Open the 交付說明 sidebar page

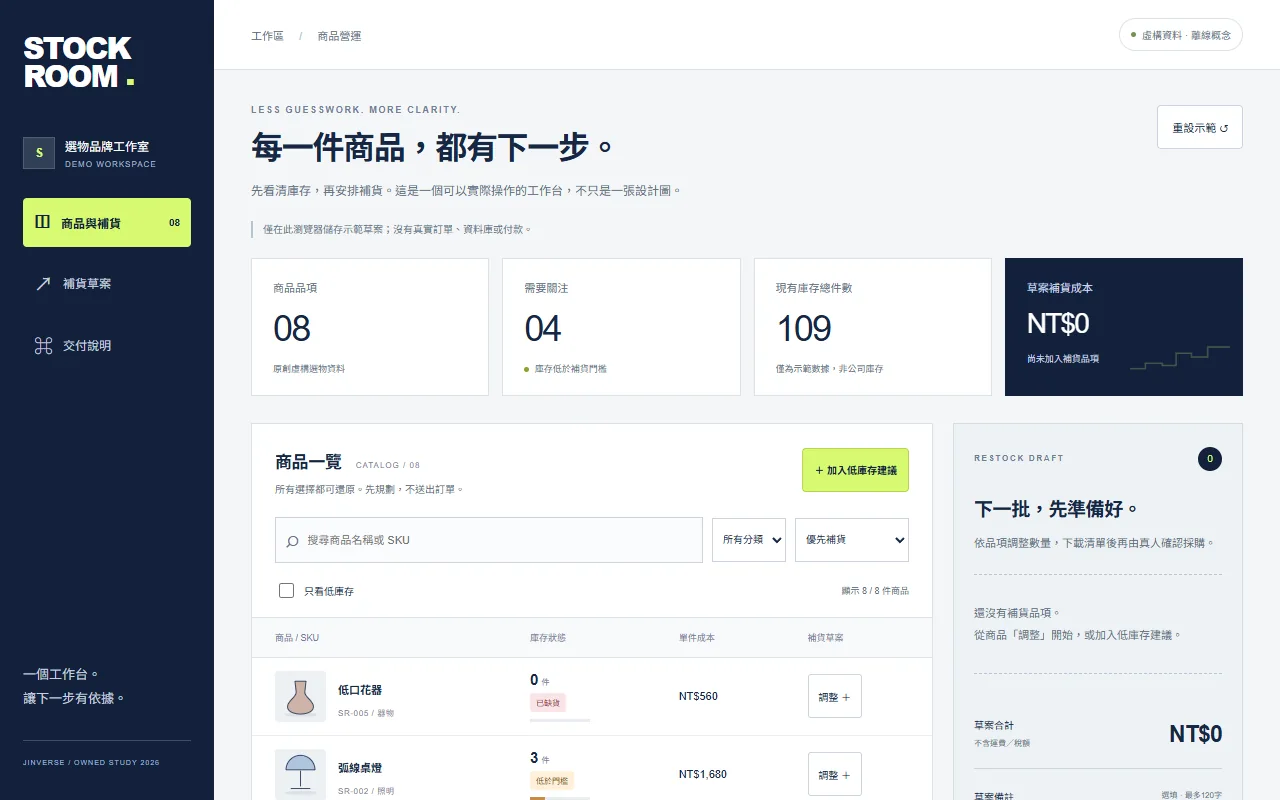pyautogui.click(x=107, y=346)
